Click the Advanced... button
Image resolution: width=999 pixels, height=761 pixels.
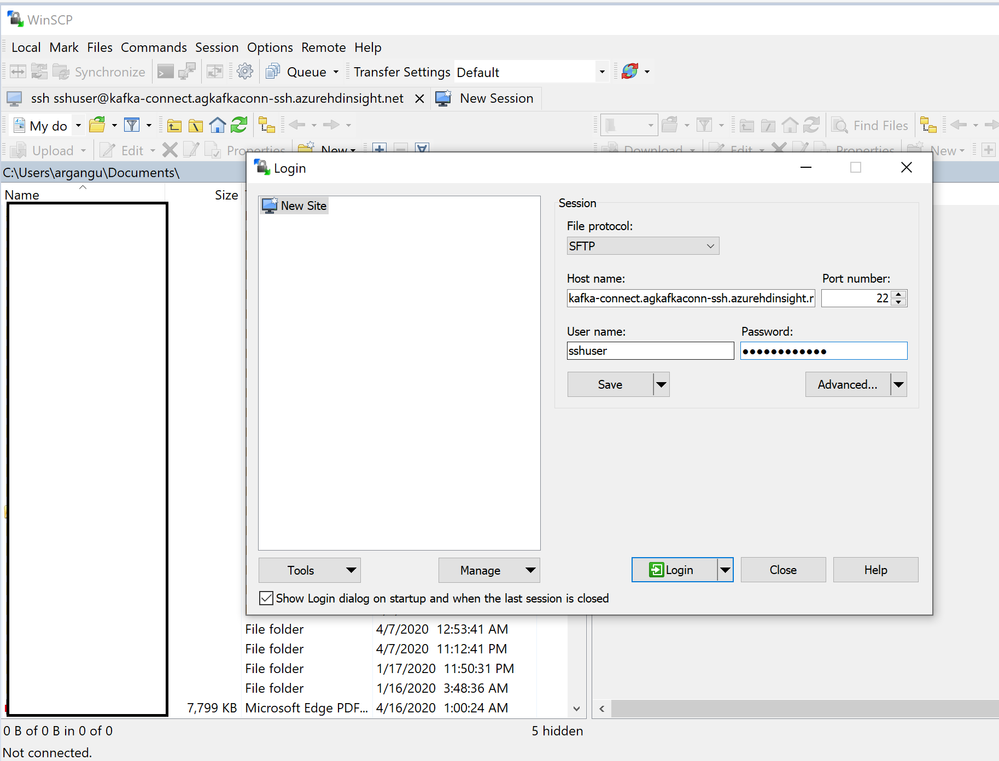click(x=847, y=384)
